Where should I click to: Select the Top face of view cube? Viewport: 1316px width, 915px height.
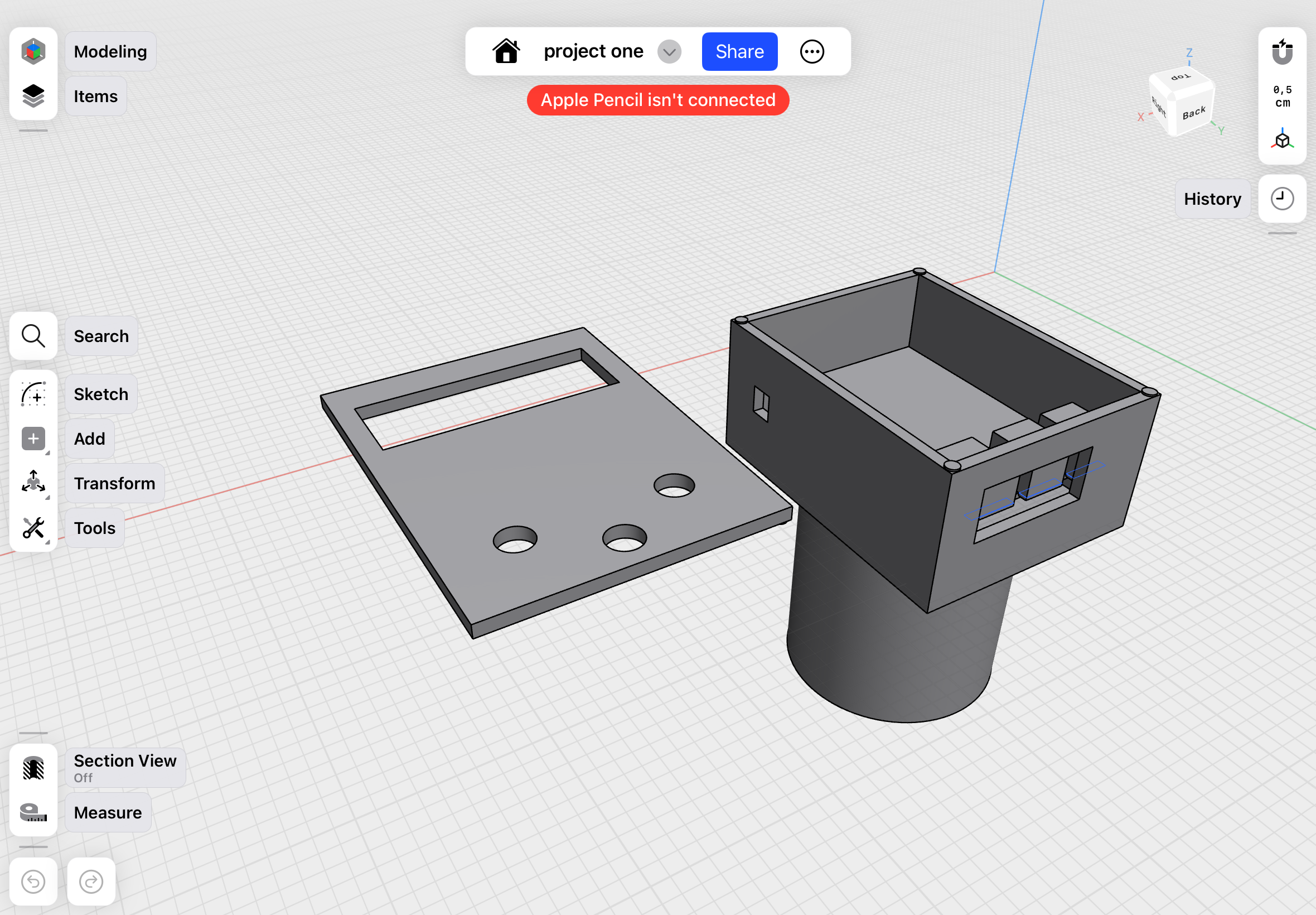coord(1181,78)
